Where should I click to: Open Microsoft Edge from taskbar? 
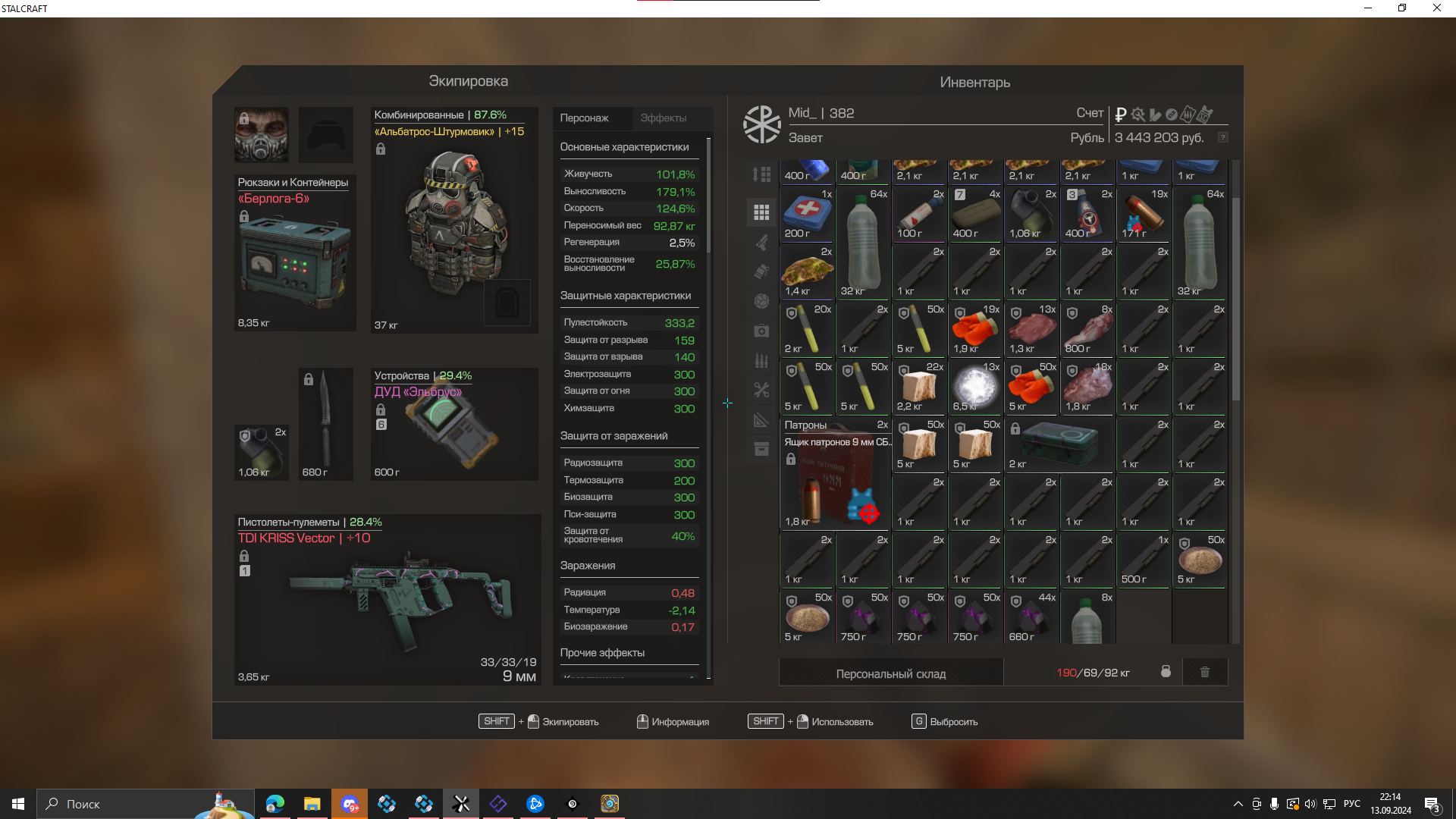point(275,804)
